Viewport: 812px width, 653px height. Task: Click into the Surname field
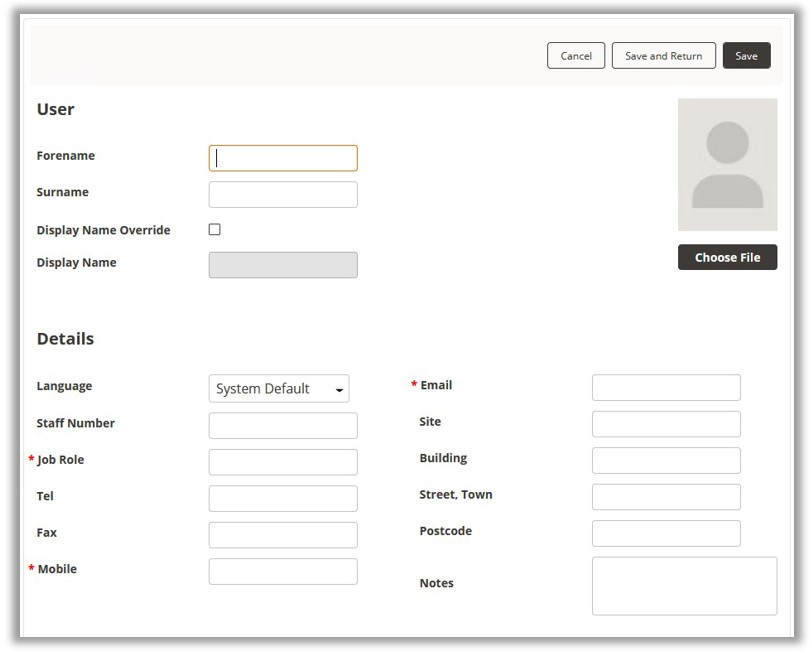[283, 194]
